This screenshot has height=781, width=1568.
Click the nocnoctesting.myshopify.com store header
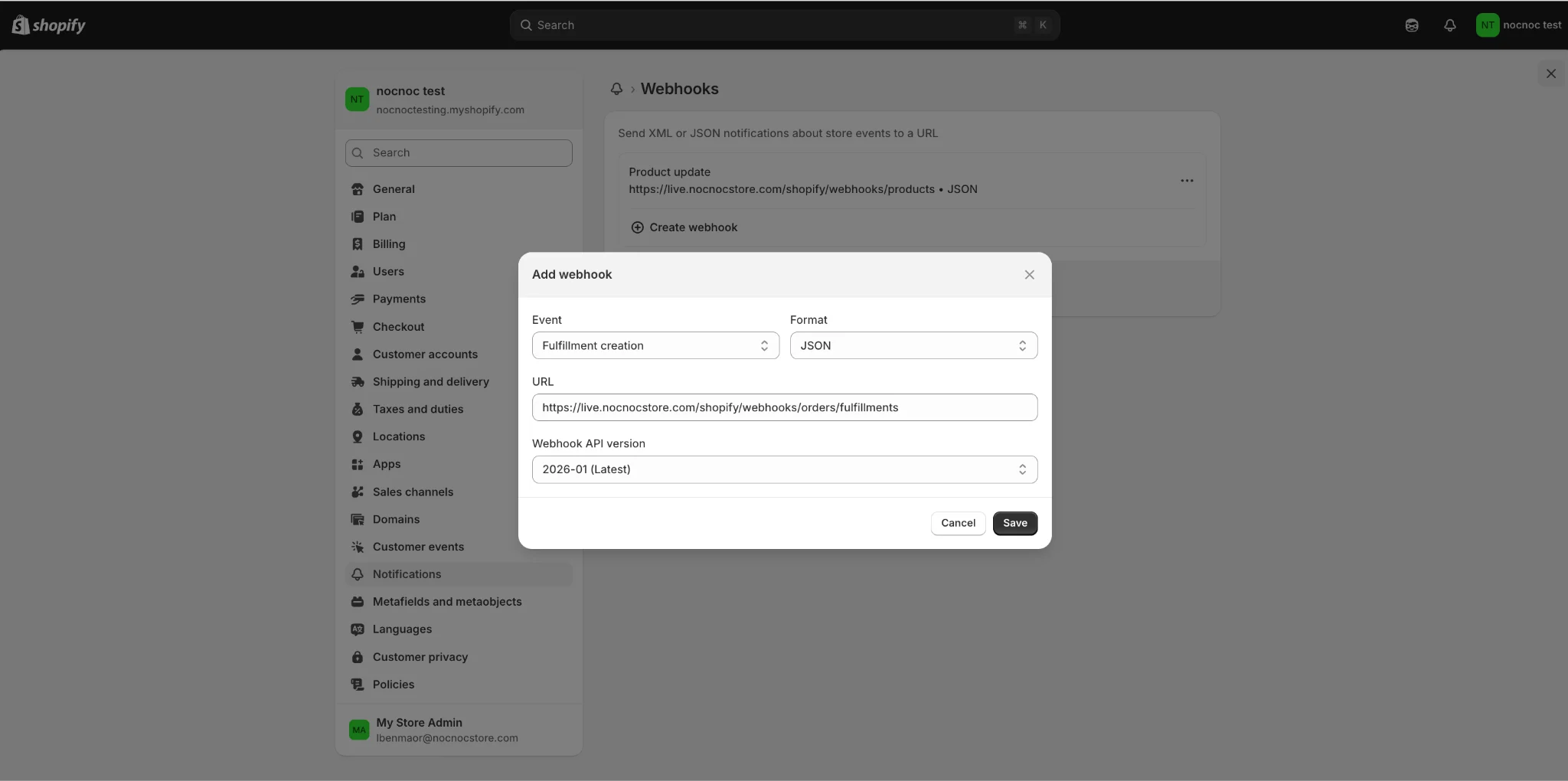[x=459, y=100]
